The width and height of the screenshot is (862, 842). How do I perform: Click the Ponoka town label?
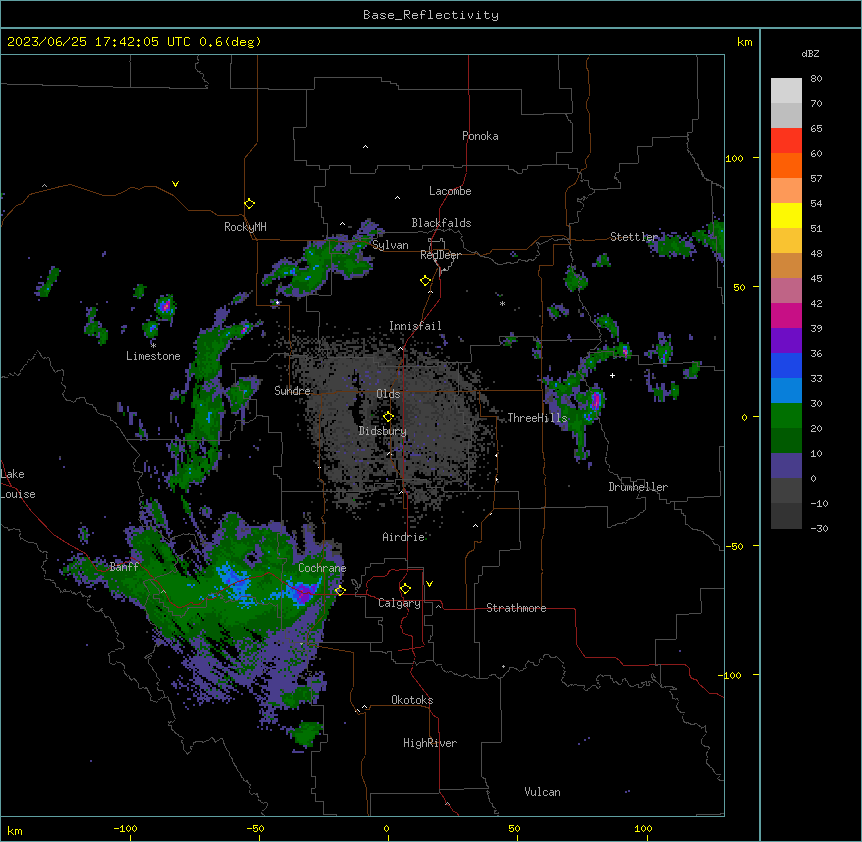click(x=480, y=136)
